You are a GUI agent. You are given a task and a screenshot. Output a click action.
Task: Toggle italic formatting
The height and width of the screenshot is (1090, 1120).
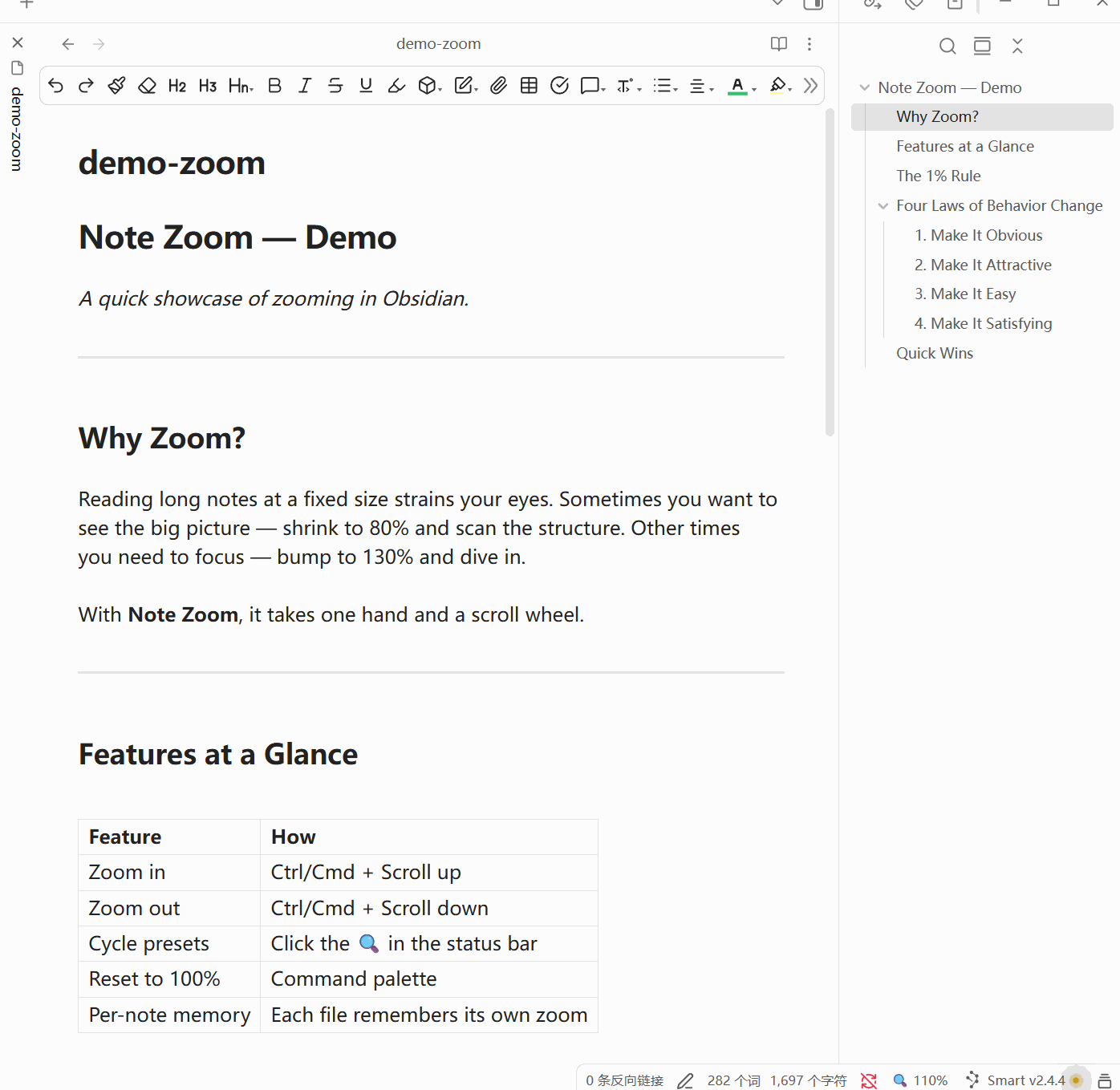tap(305, 86)
